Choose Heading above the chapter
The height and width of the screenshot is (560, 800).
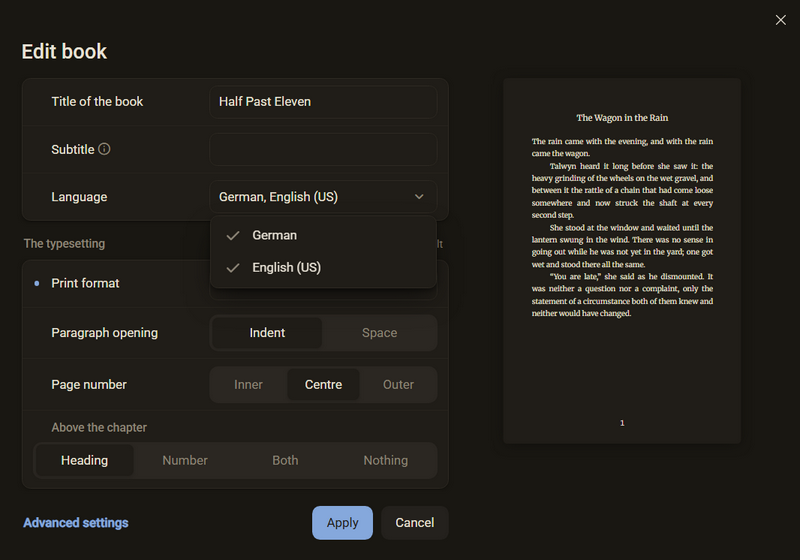click(x=85, y=460)
